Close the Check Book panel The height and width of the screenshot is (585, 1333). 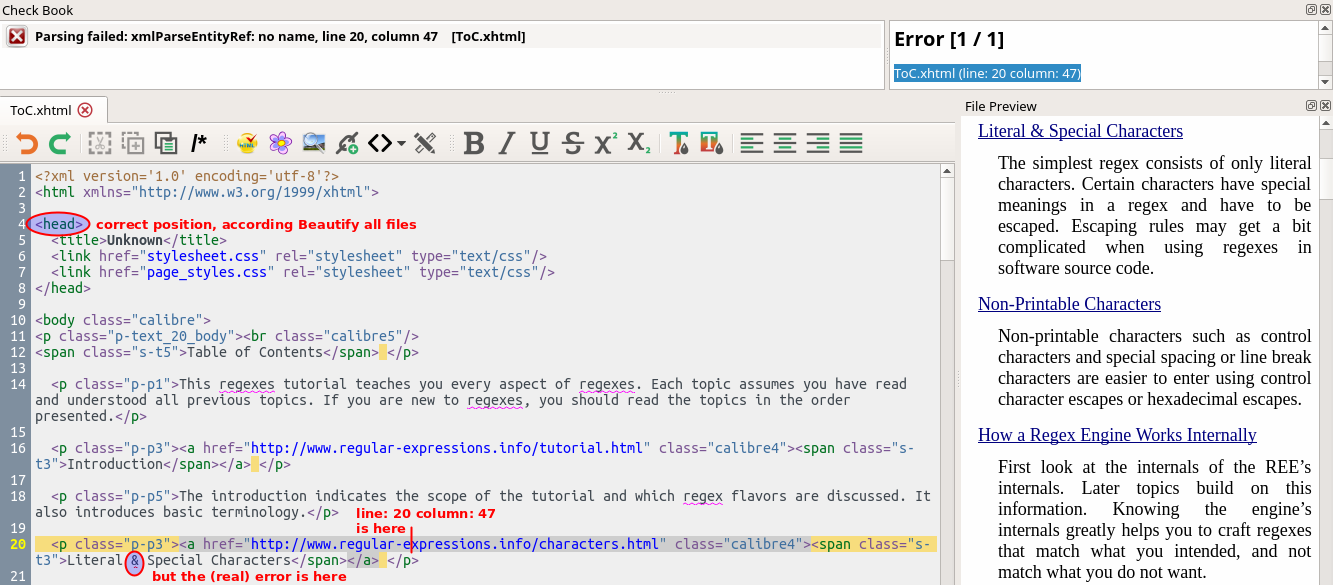tap(1325, 10)
